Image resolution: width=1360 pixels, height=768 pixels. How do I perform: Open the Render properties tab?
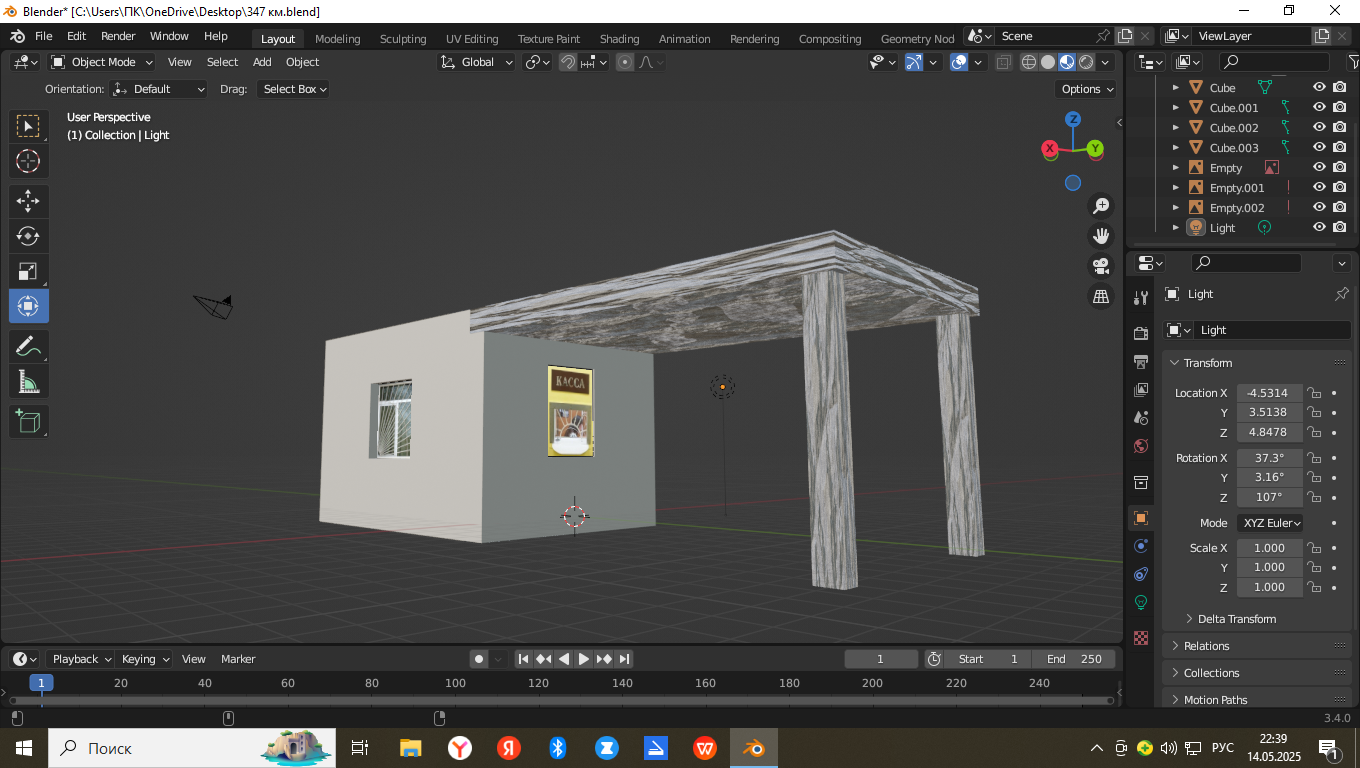[x=1141, y=333]
